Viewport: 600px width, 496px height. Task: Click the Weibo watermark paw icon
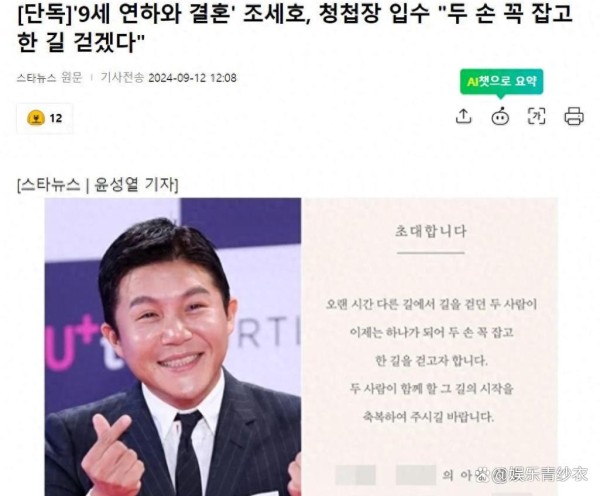481,475
